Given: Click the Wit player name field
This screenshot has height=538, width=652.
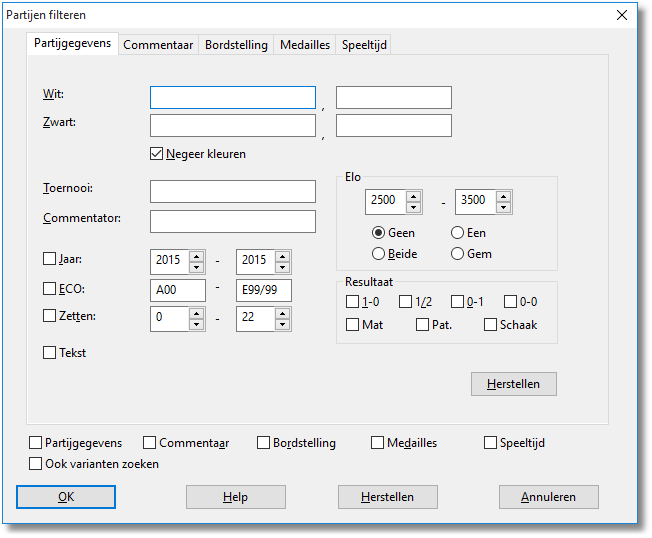Looking at the screenshot, I should (233, 97).
